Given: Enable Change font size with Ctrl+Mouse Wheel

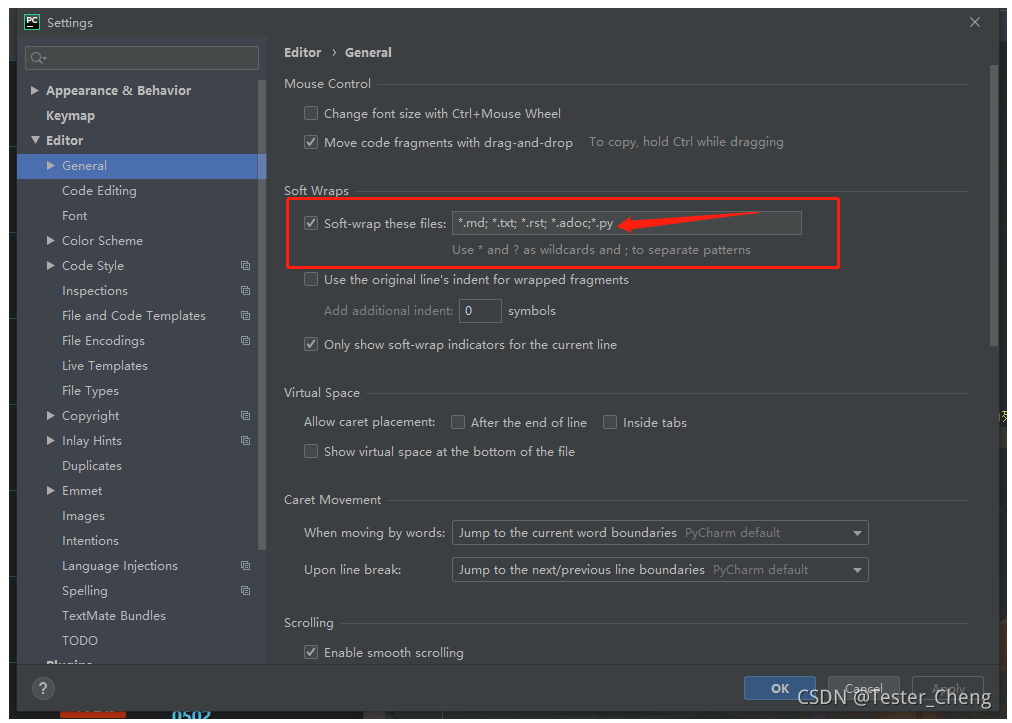Looking at the screenshot, I should pyautogui.click(x=311, y=114).
